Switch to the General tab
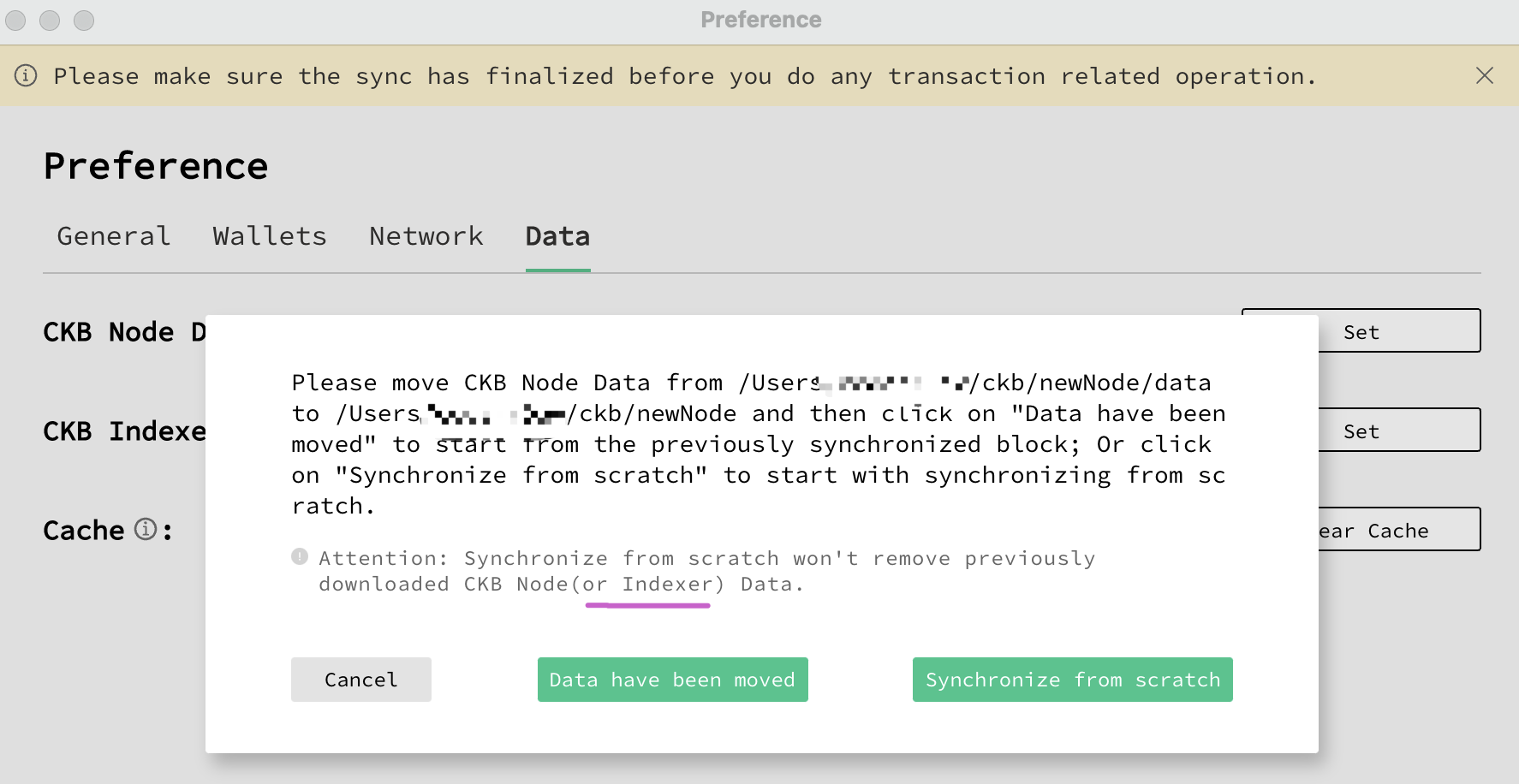Image resolution: width=1519 pixels, height=784 pixels. tap(112, 236)
